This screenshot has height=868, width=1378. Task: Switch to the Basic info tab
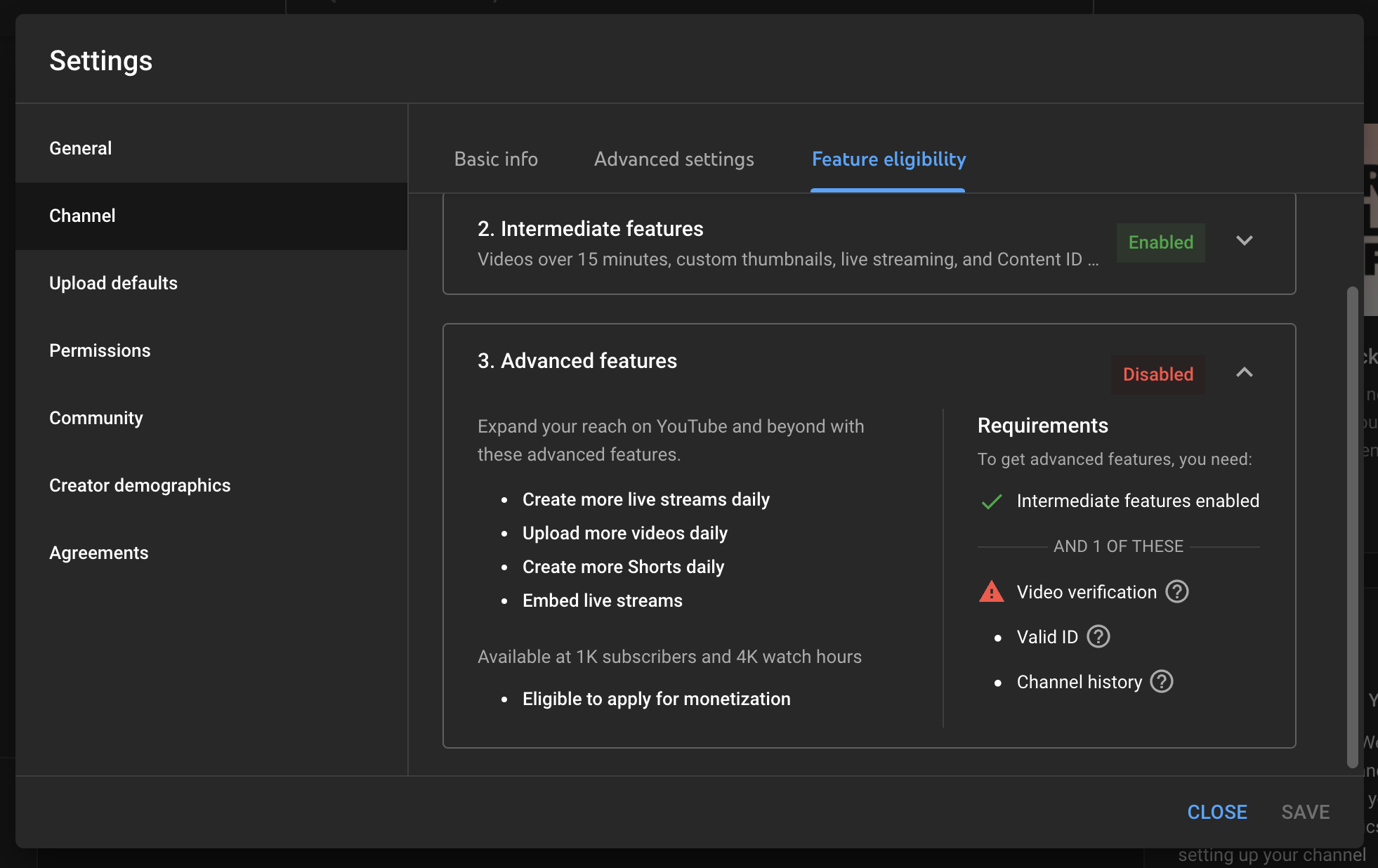[496, 159]
